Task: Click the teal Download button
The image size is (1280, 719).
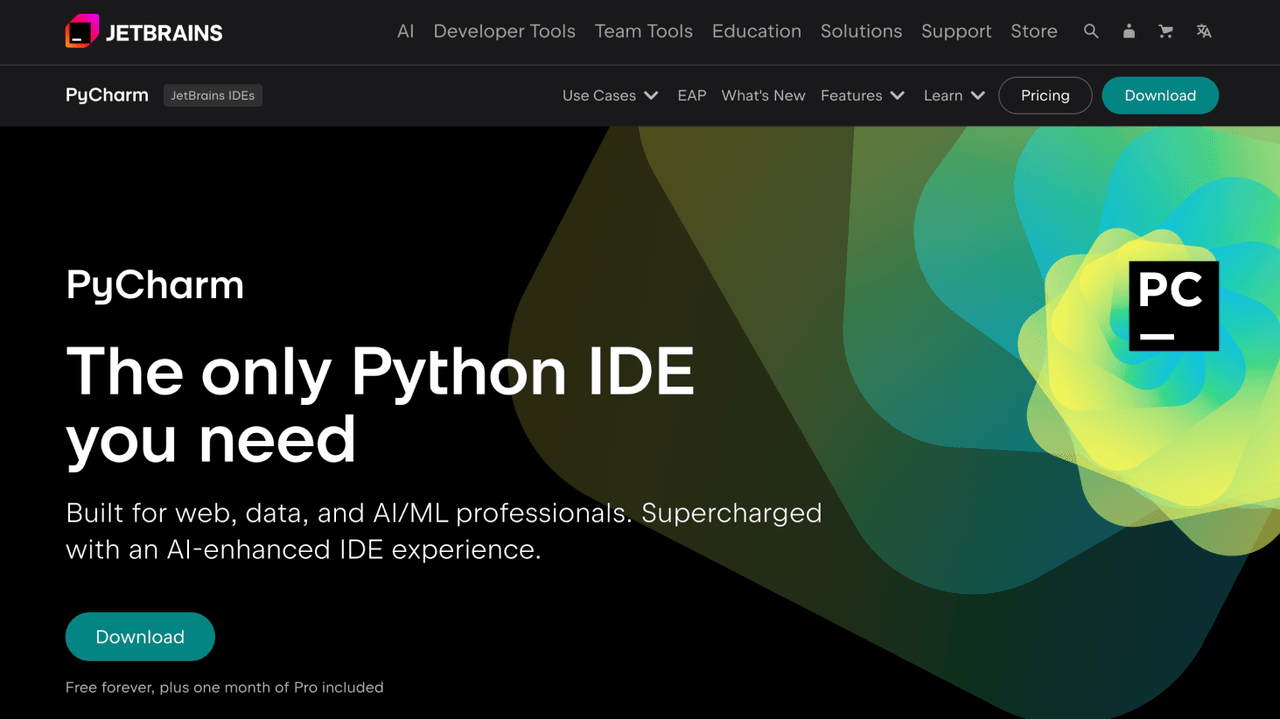Action: coord(1160,95)
